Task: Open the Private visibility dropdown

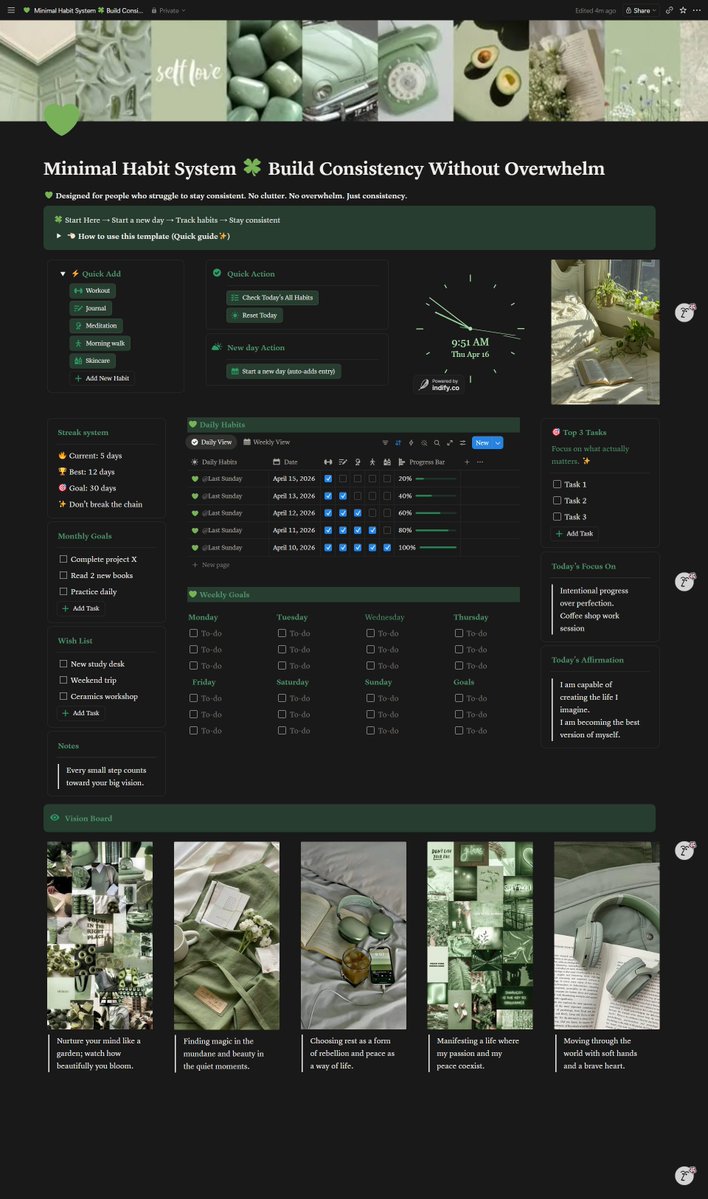Action: click(168, 10)
